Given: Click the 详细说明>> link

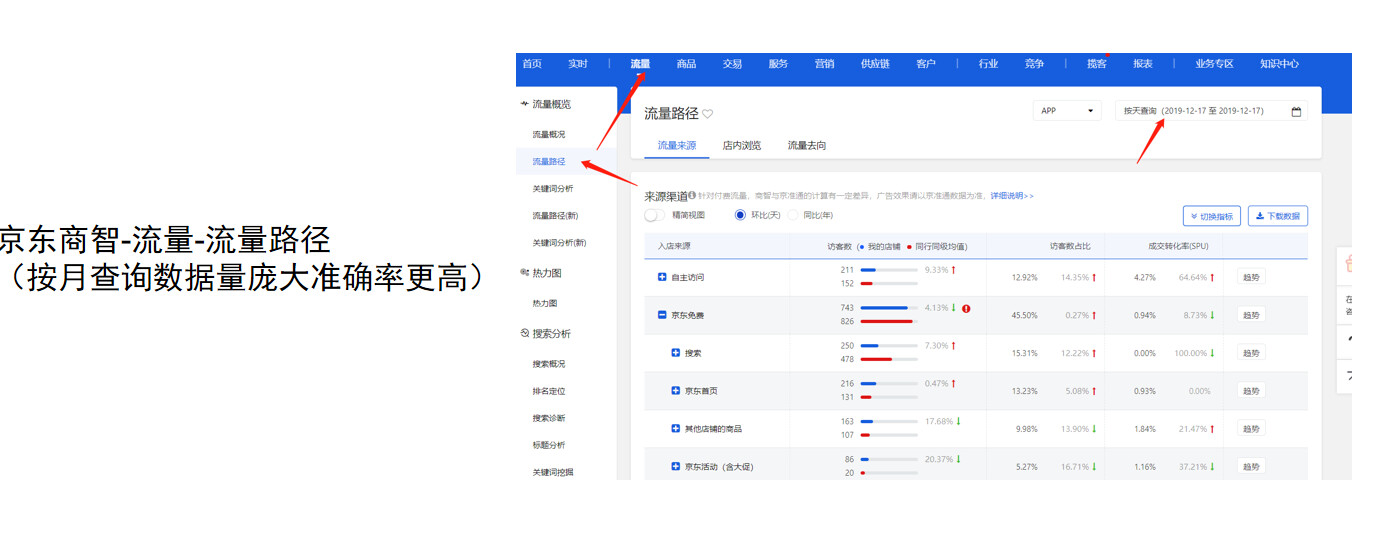Looking at the screenshot, I should [x=1011, y=196].
